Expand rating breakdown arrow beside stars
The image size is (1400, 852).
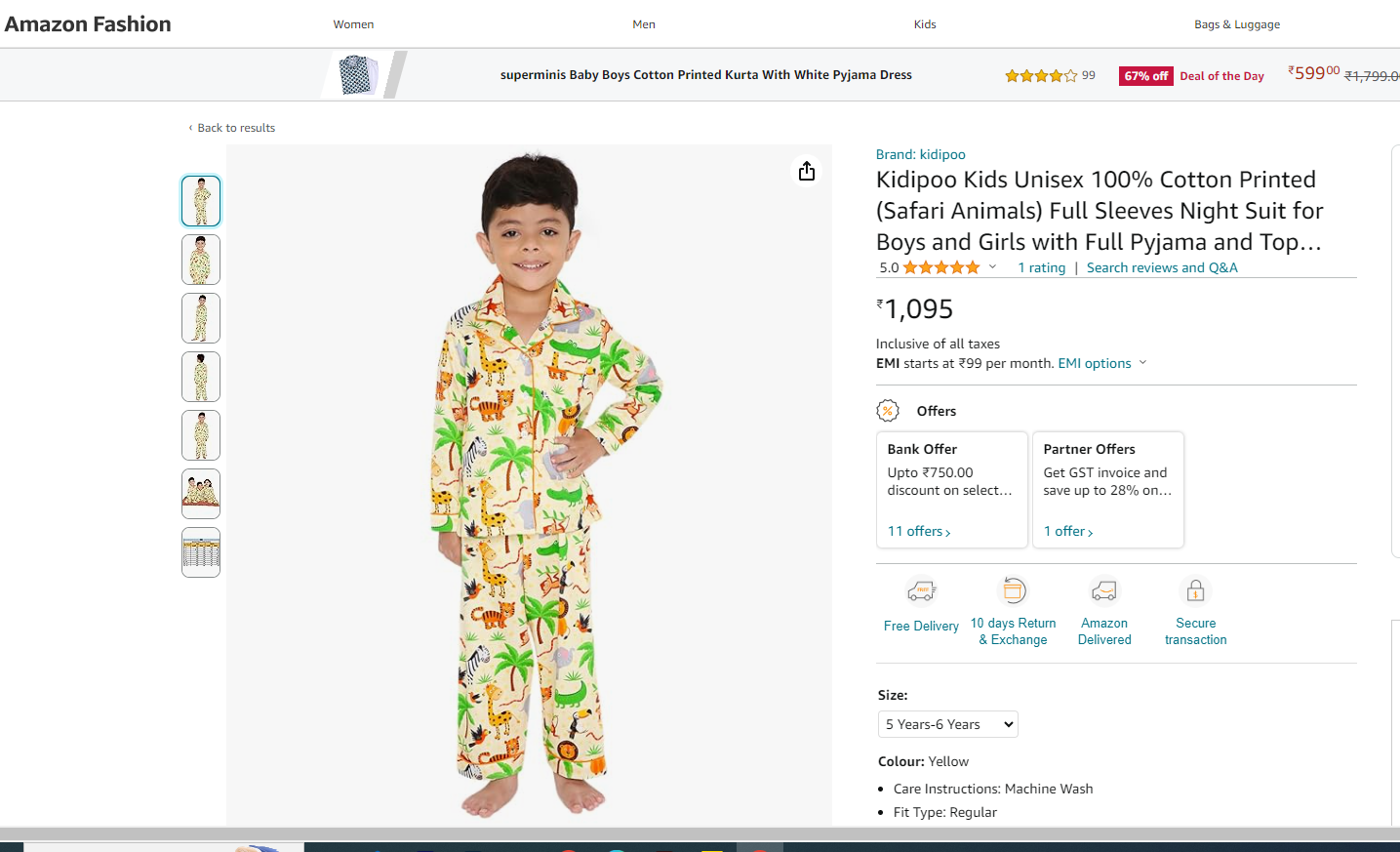[x=992, y=267]
